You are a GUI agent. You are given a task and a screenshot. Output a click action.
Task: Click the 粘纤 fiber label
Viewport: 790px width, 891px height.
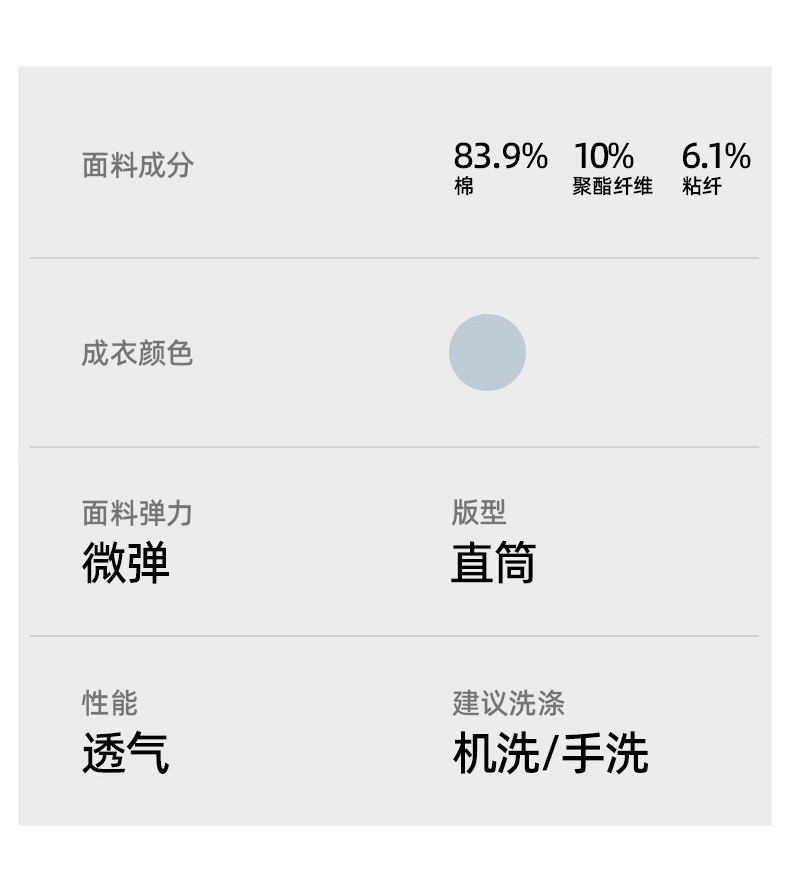point(702,187)
